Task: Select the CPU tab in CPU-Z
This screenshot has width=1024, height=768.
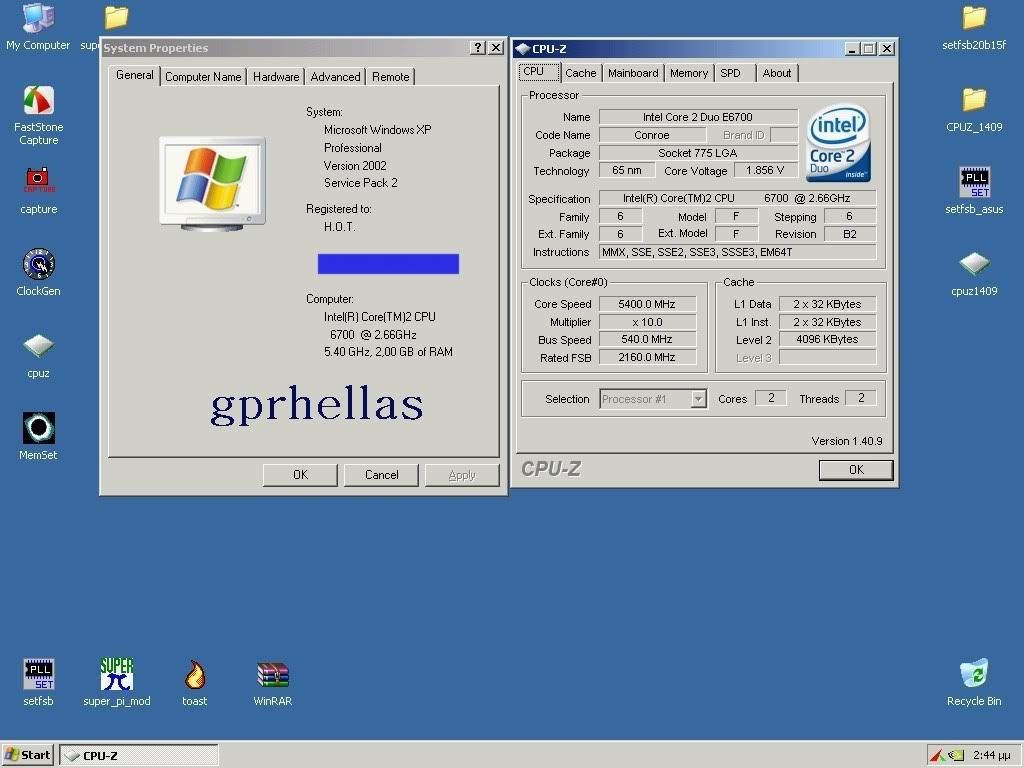Action: click(539, 72)
